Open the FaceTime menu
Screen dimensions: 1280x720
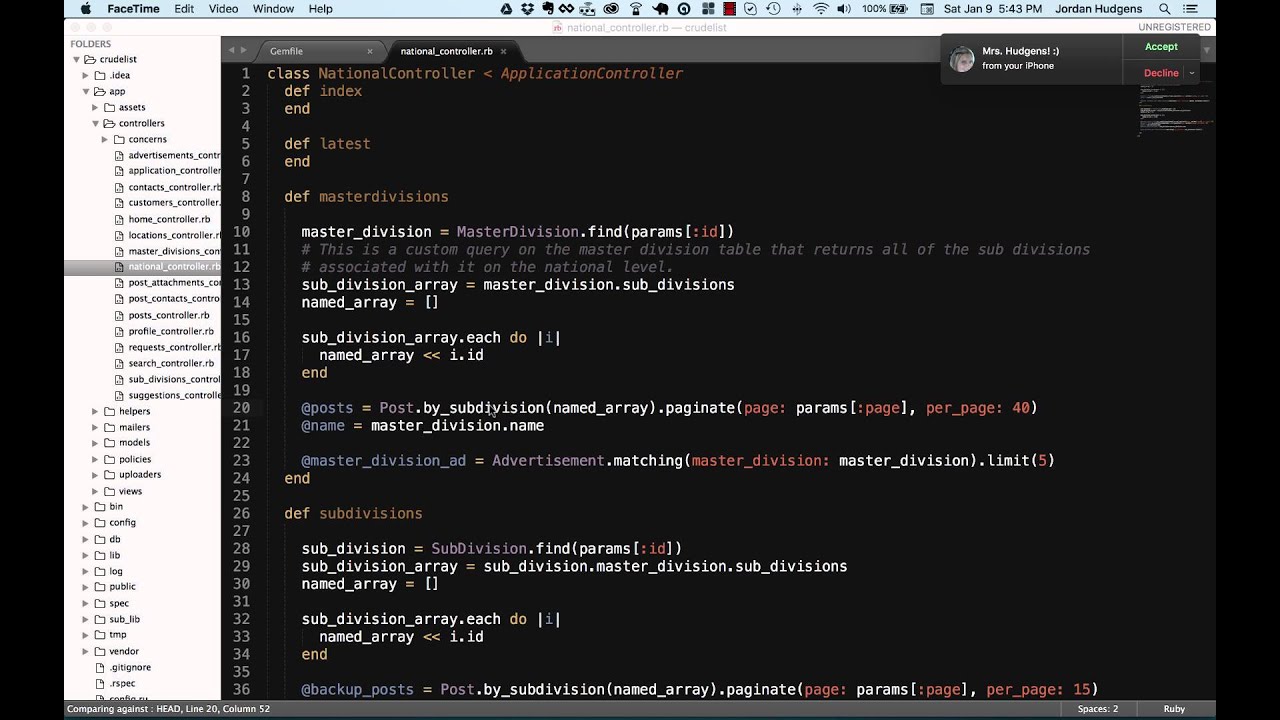(x=131, y=9)
